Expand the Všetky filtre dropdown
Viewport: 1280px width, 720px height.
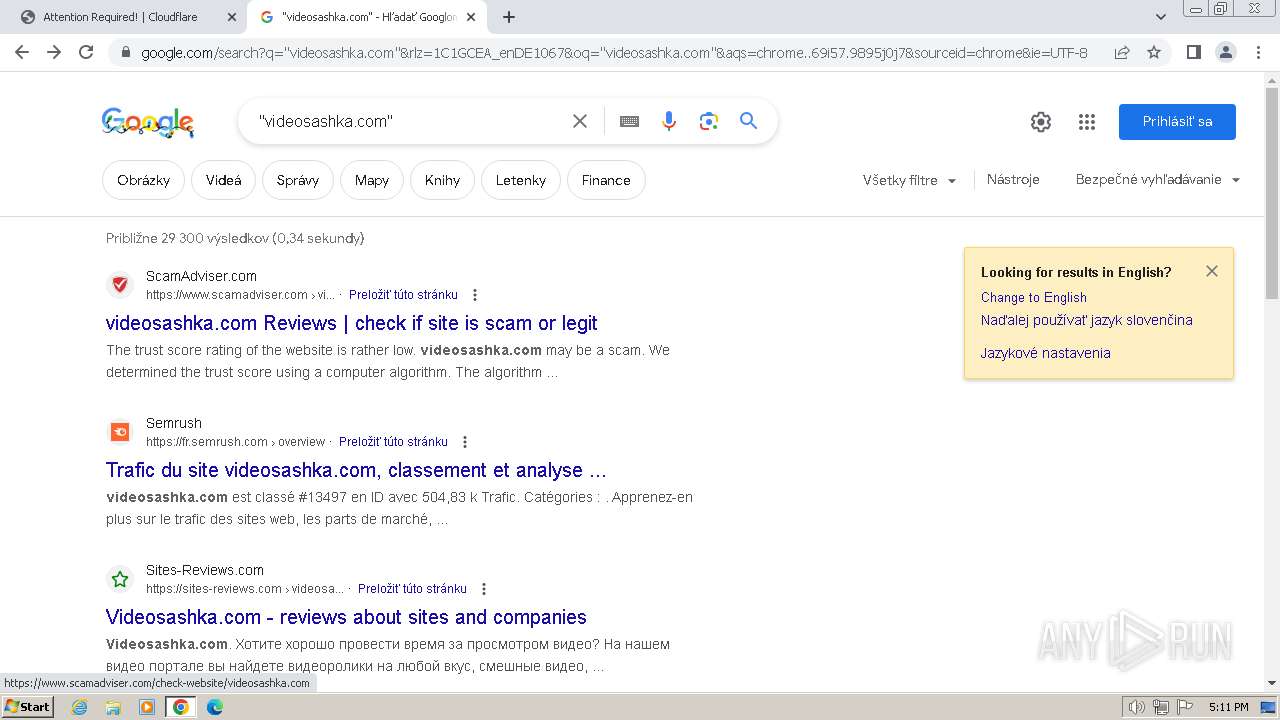click(x=909, y=180)
